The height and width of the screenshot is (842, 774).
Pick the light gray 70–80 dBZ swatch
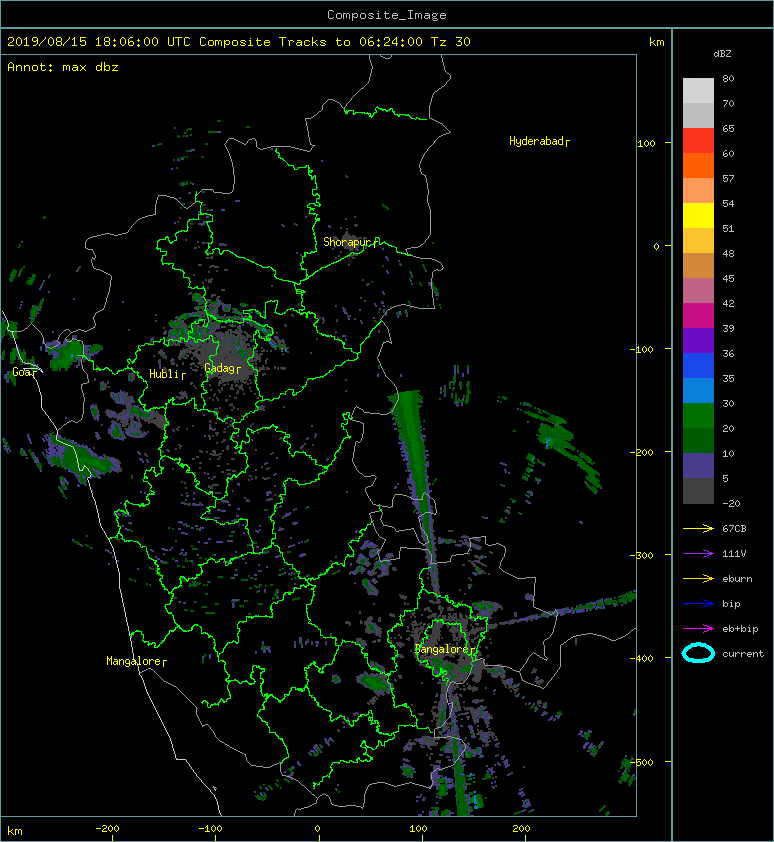point(698,90)
